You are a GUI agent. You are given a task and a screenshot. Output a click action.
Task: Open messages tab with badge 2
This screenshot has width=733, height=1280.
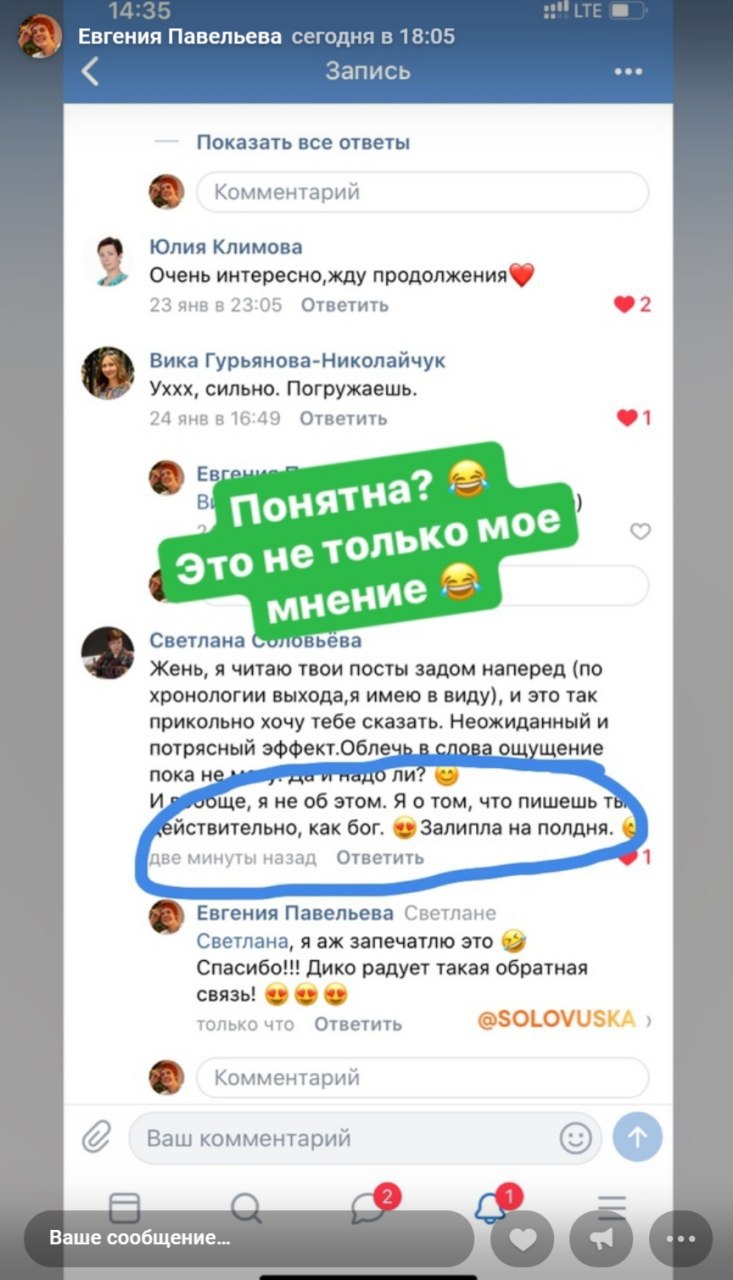click(371, 1204)
